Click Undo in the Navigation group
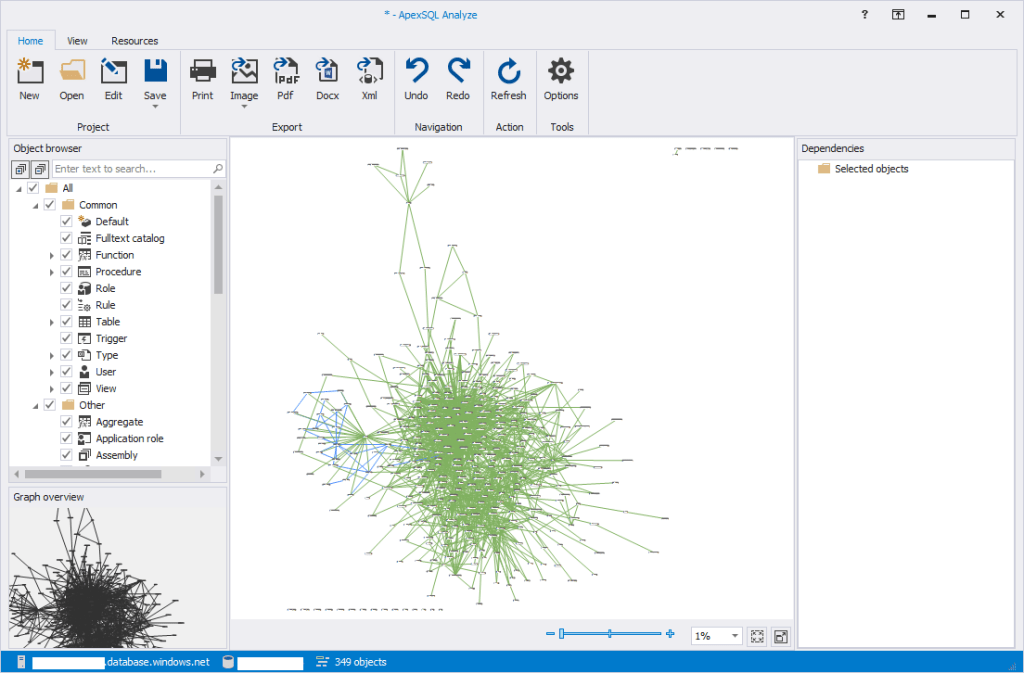1024x673 pixels. click(x=416, y=72)
